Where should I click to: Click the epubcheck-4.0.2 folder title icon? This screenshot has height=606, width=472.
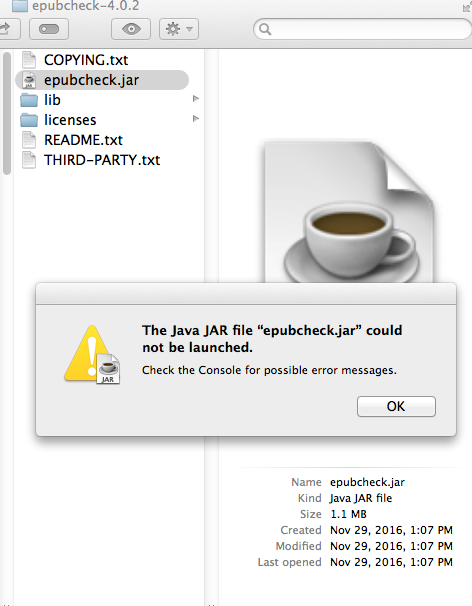tap(20, 5)
